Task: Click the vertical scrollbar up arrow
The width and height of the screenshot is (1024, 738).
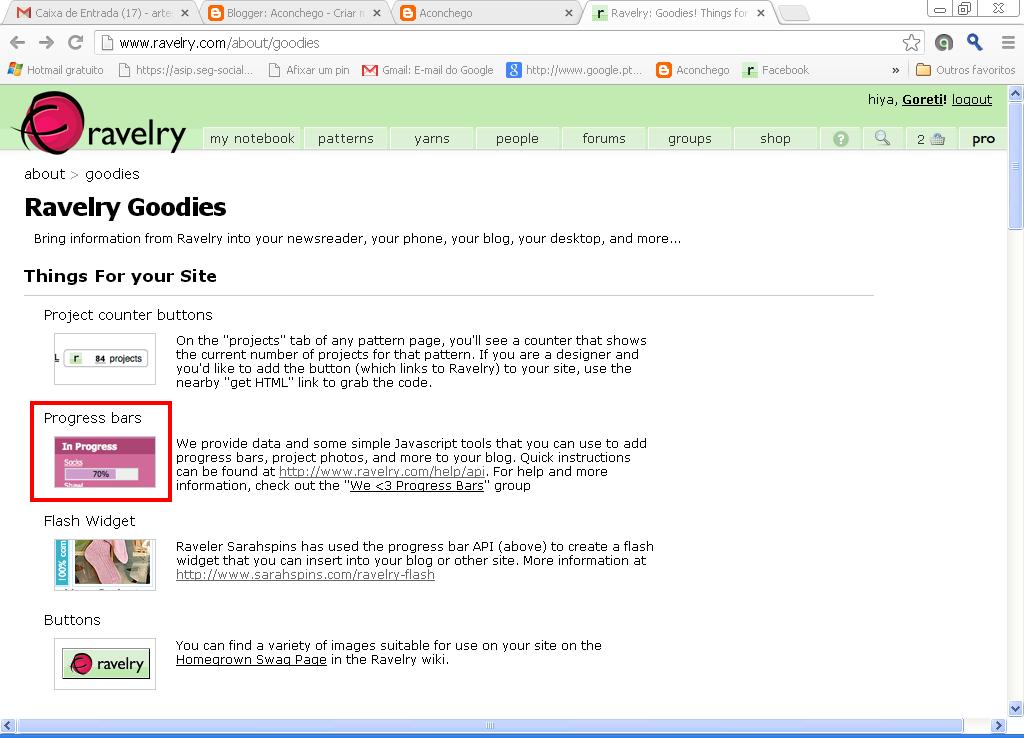Action: [x=1016, y=93]
